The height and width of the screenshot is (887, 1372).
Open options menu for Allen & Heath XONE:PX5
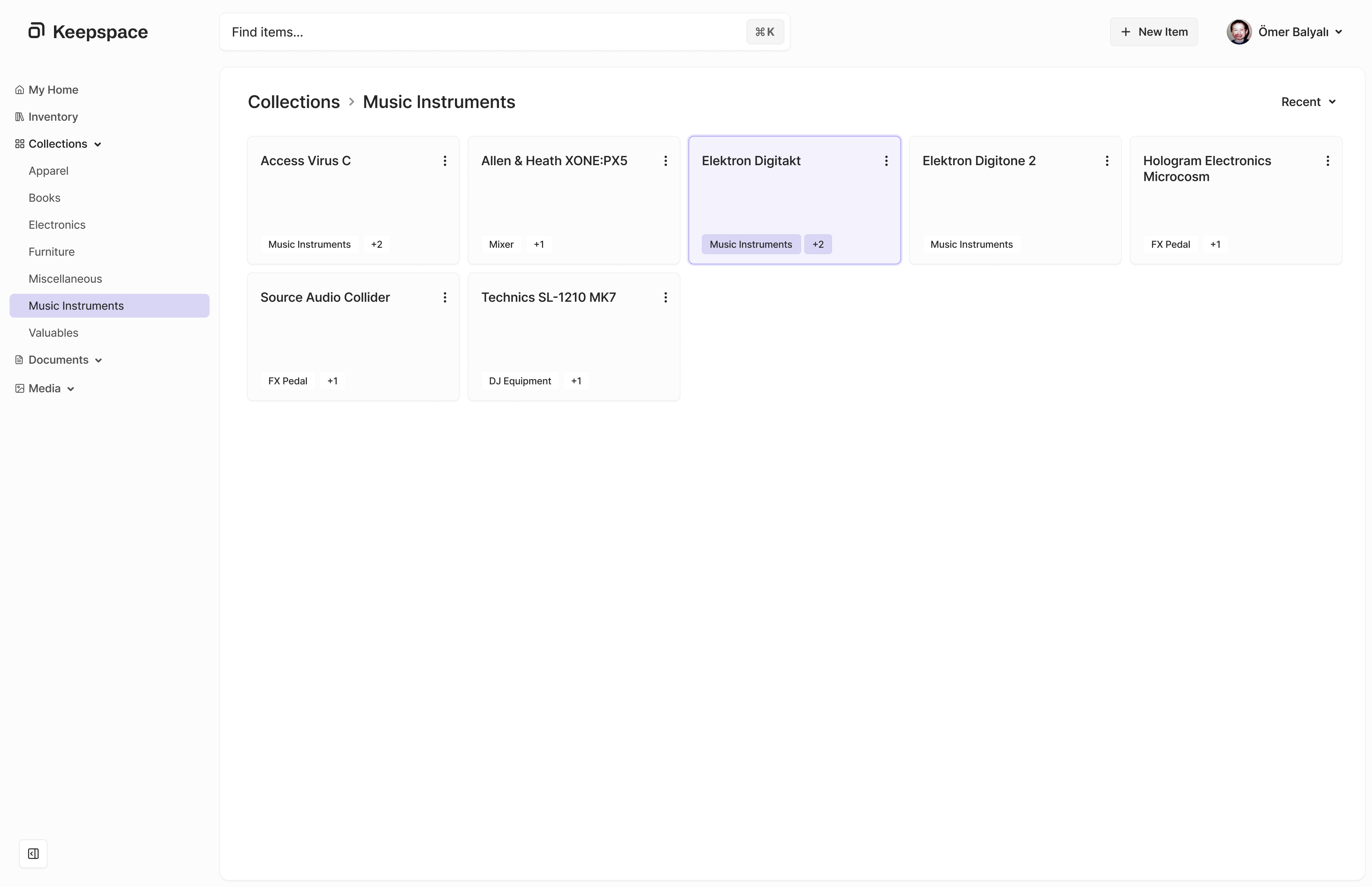click(666, 161)
